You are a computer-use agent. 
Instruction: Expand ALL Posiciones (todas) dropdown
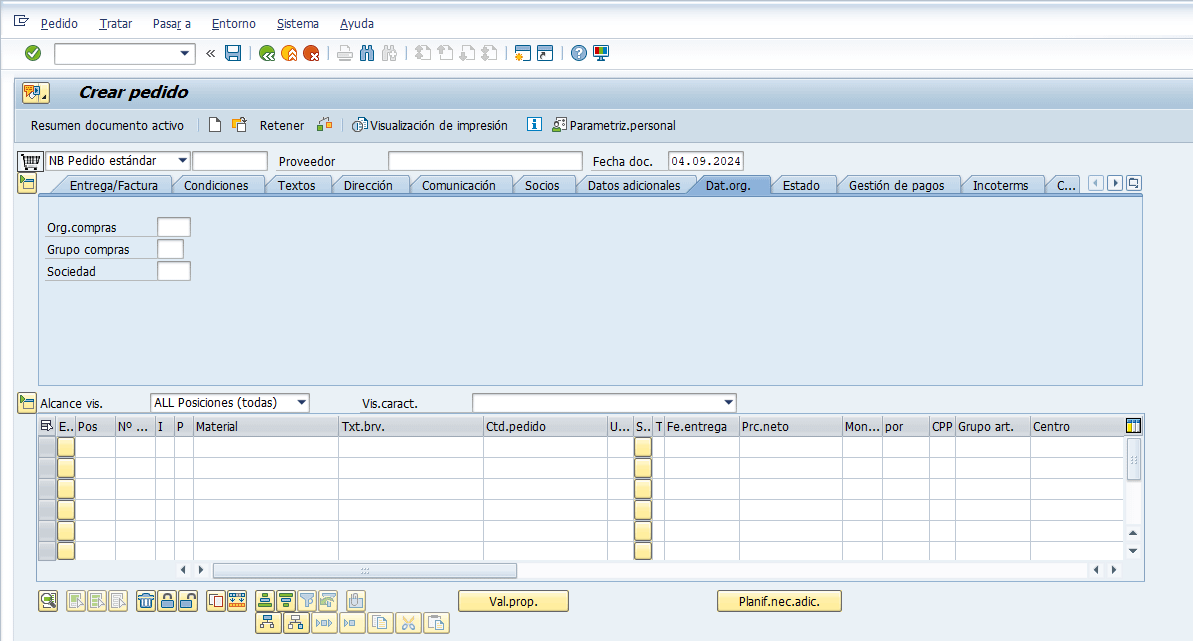pos(302,403)
